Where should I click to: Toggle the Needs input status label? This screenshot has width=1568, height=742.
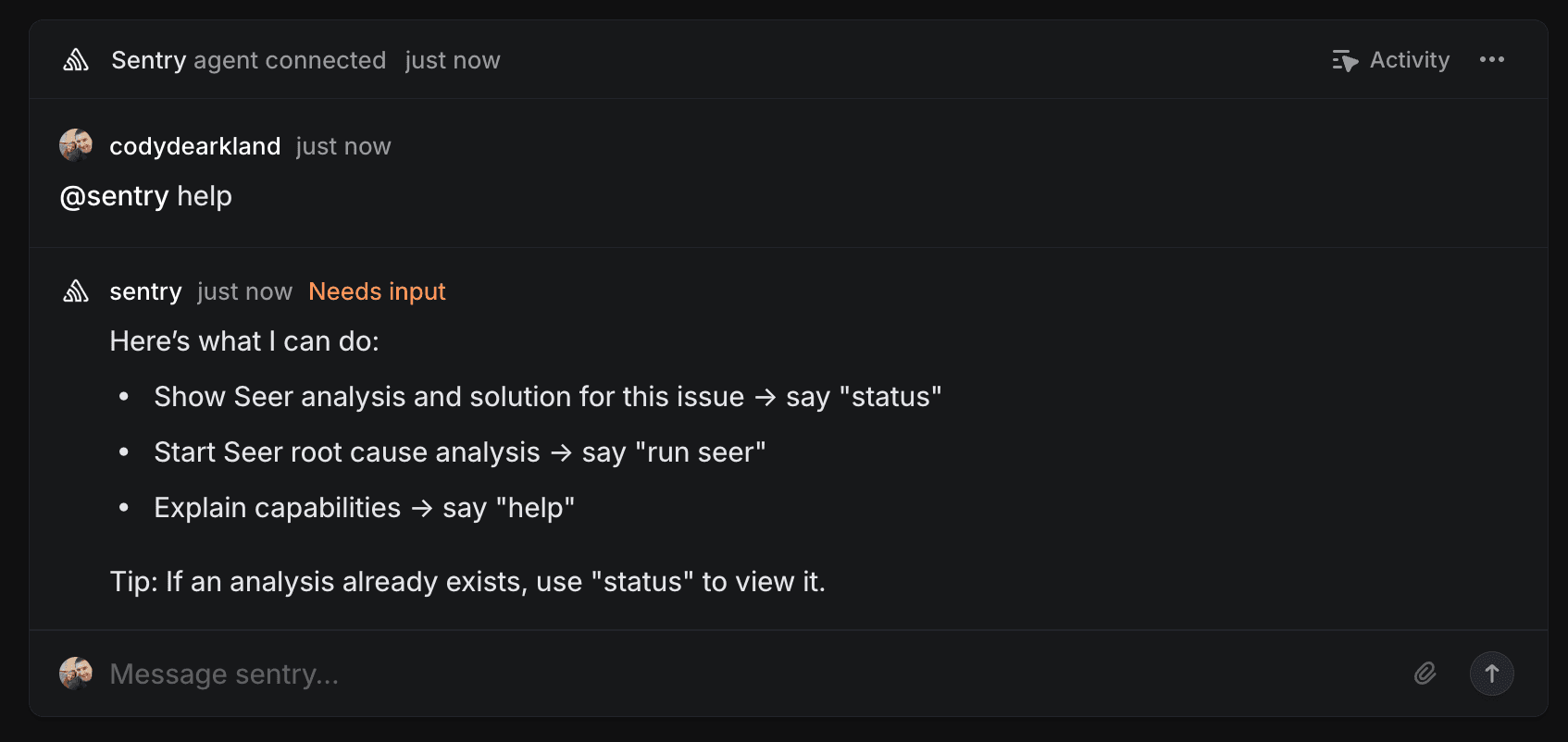(376, 291)
